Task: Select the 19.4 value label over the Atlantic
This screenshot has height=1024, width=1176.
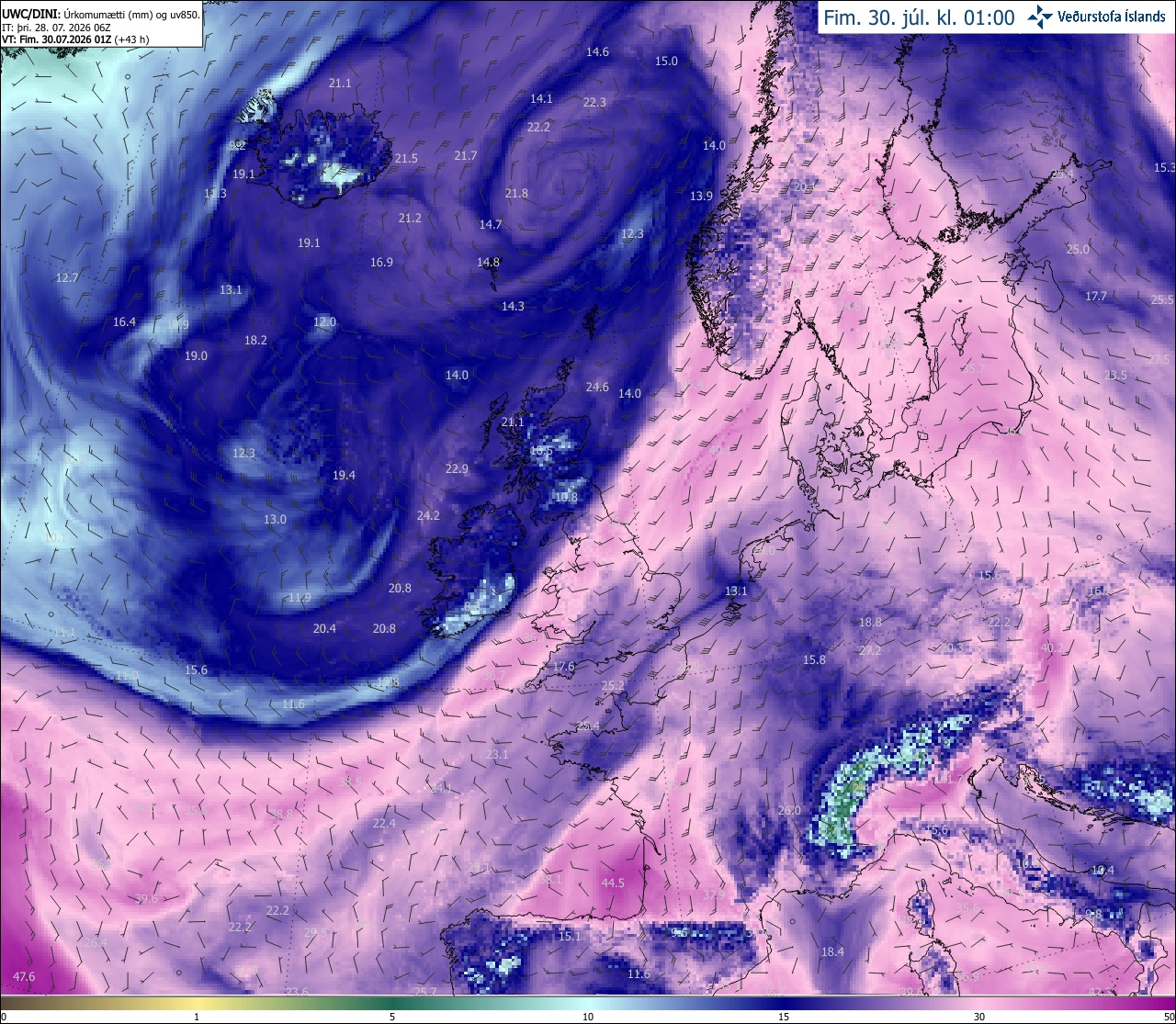Action: click(x=344, y=475)
